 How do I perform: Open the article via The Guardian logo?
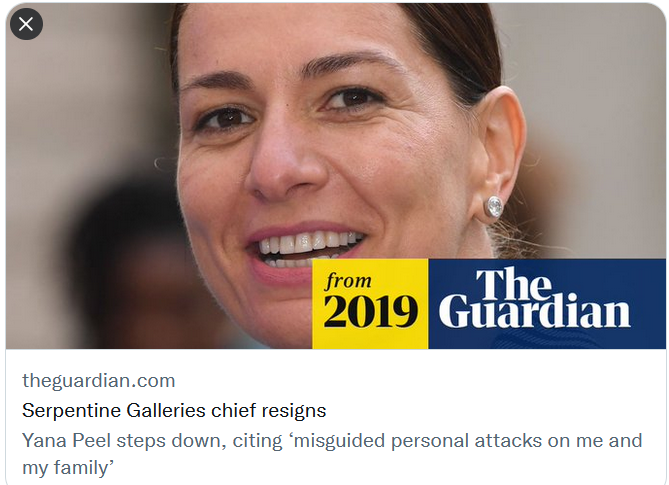(x=534, y=299)
